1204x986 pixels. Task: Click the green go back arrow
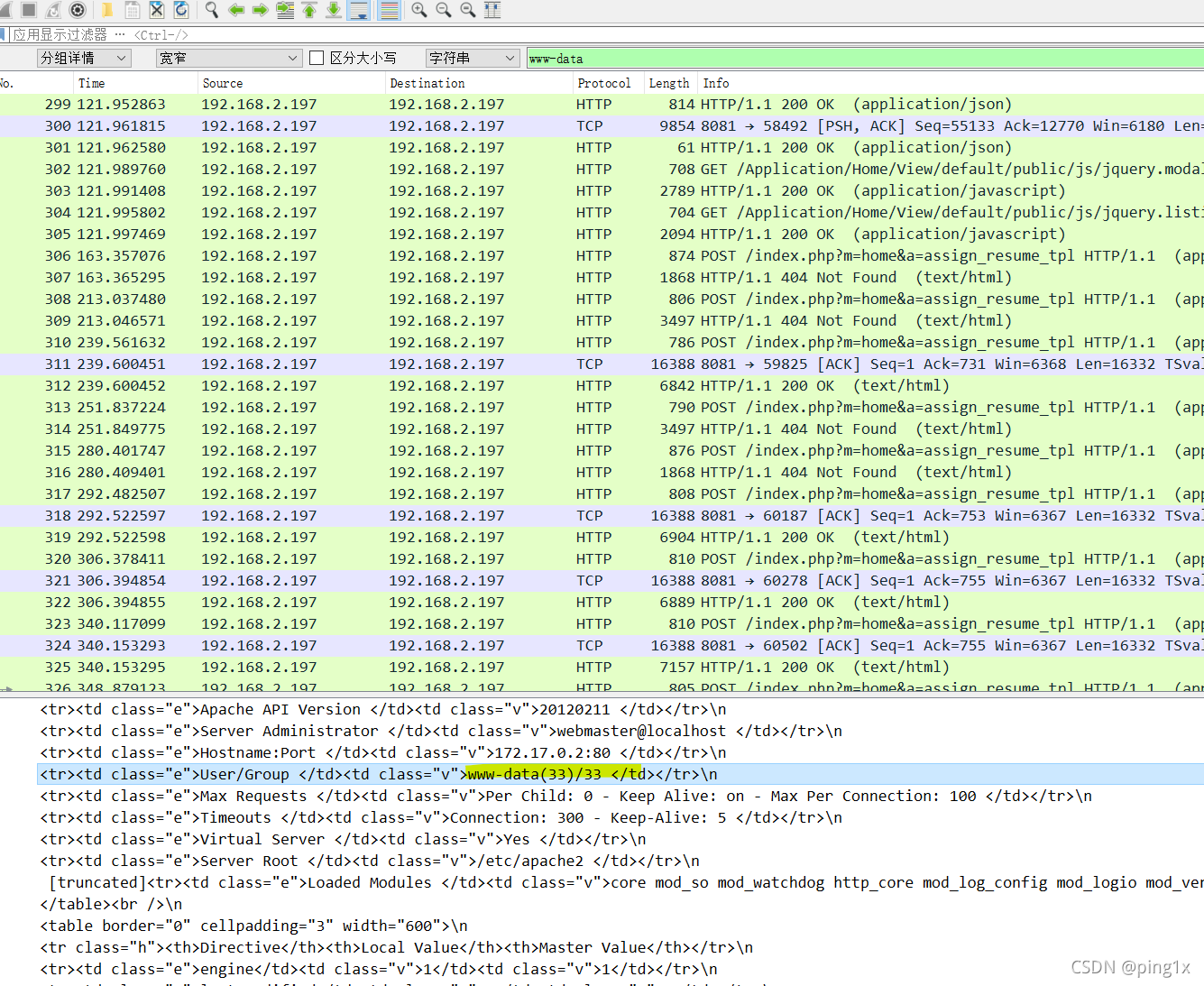tap(235, 10)
